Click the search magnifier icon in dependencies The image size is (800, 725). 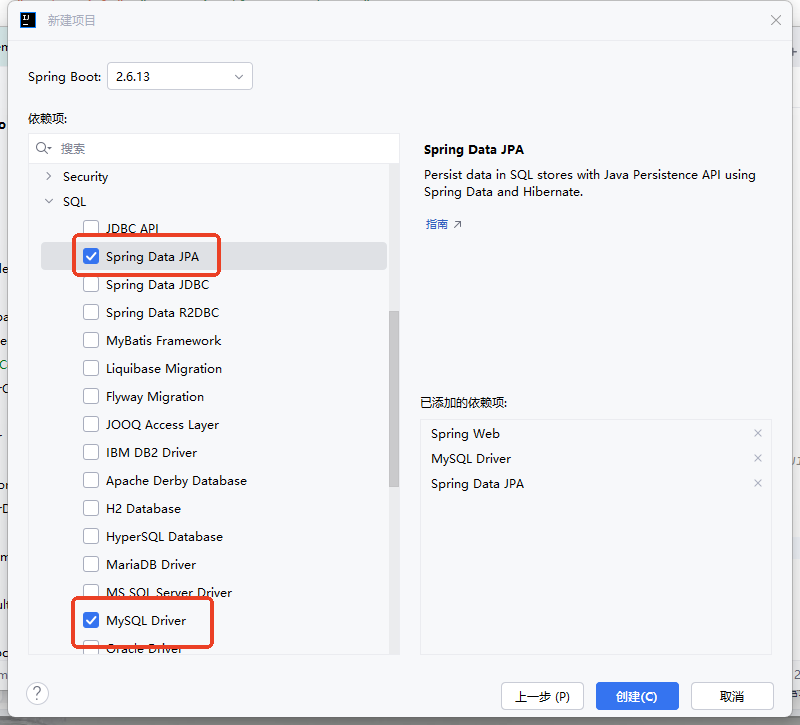pyautogui.click(x=43, y=148)
